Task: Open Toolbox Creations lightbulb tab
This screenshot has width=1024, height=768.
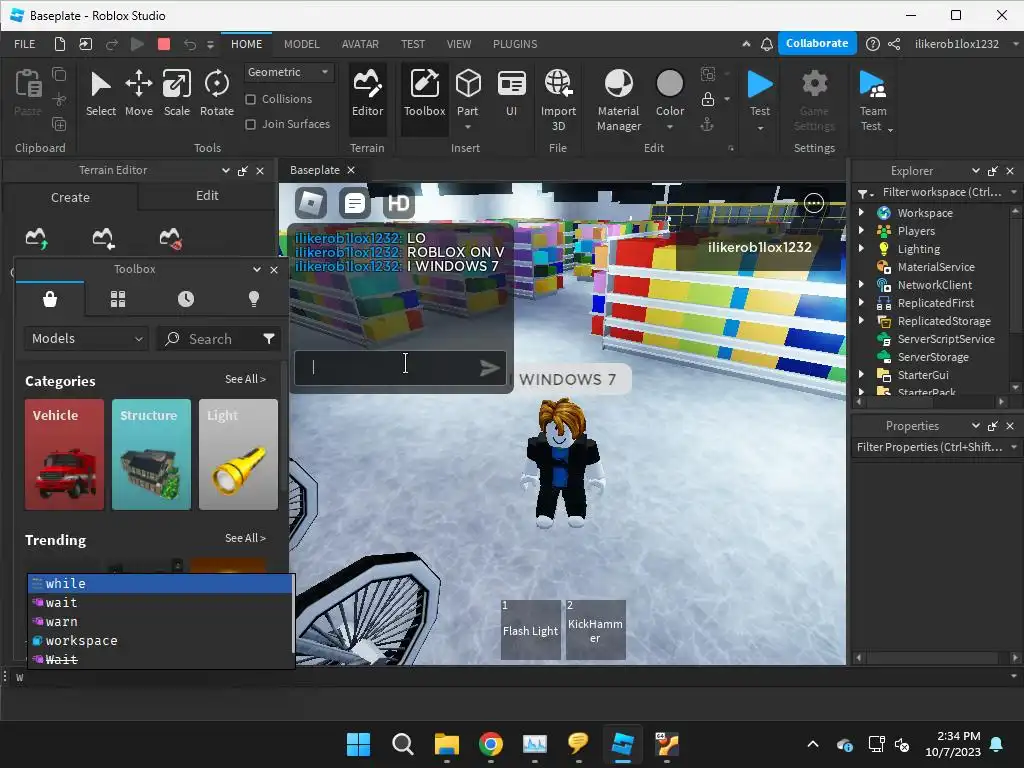Action: [253, 299]
